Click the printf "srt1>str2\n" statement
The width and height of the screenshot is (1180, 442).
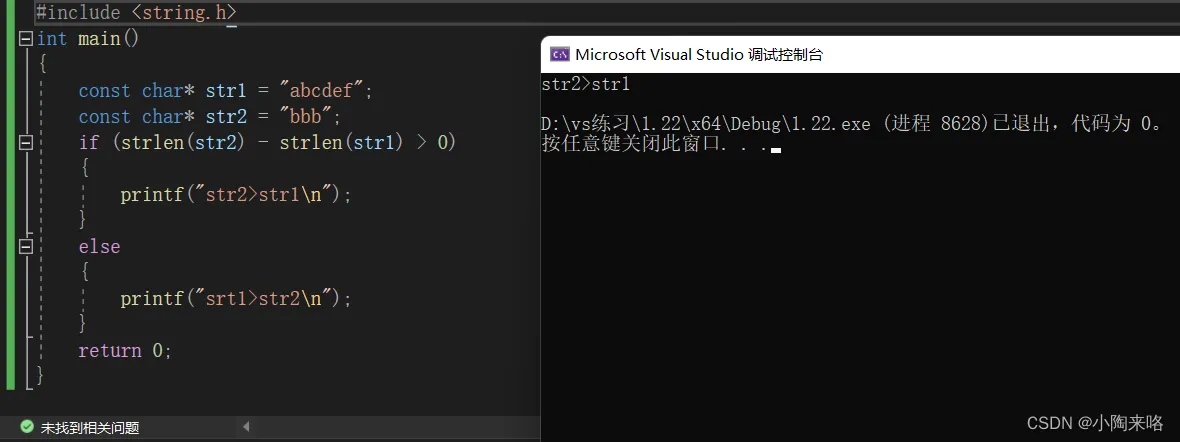[236, 299]
